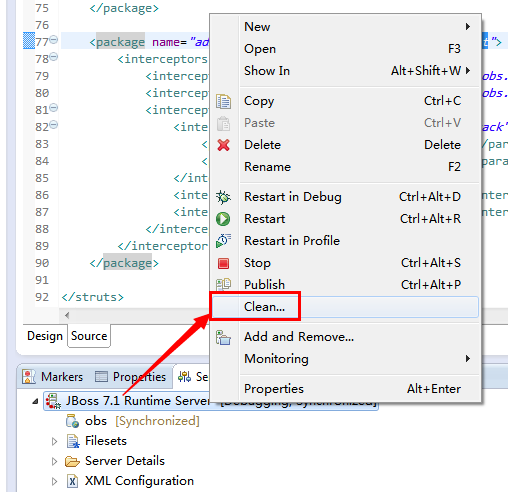The height and width of the screenshot is (492, 508).
Task: Click the </package> tag on line 75
Action: [x=124, y=8]
